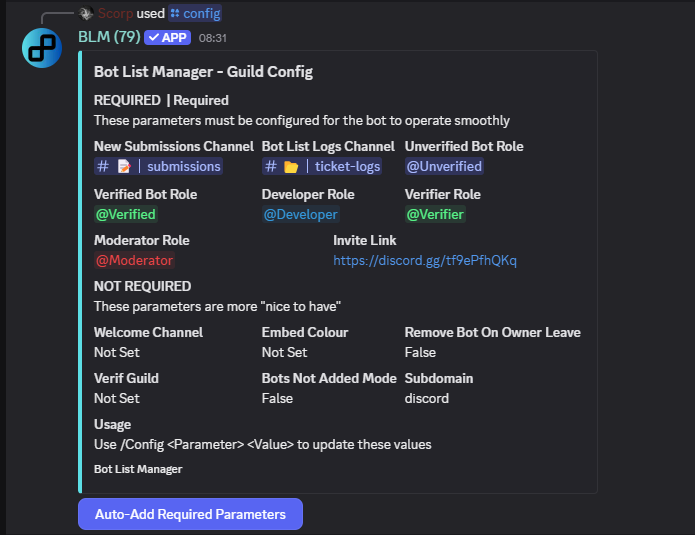The image size is (695, 535).
Task: Click the verified APP badge
Action: 168,38
